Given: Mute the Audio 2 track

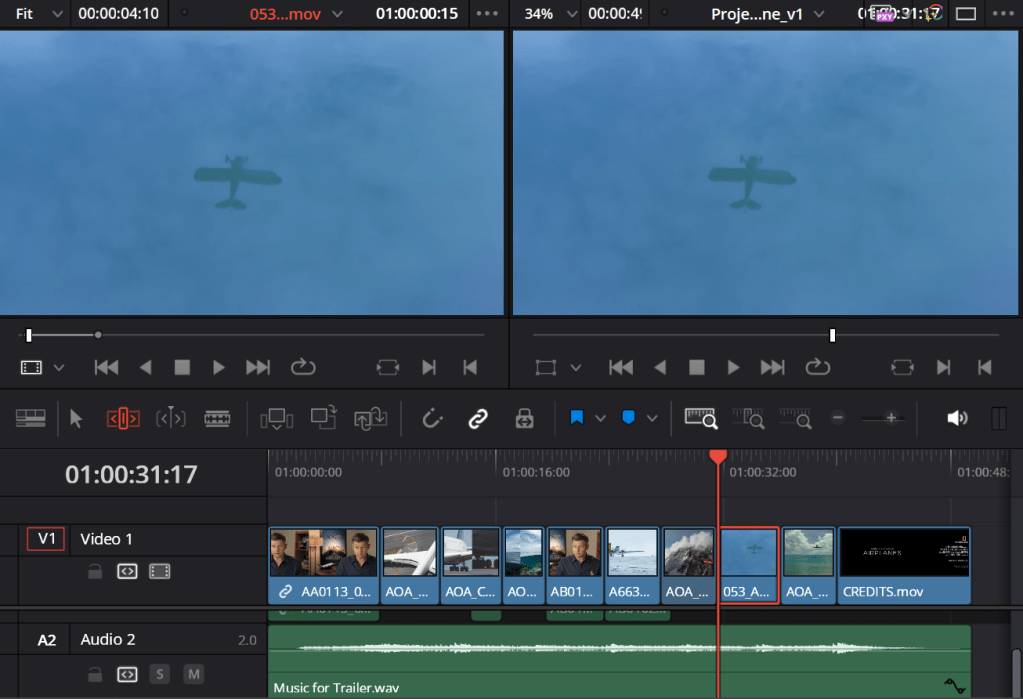Looking at the screenshot, I should [x=193, y=675].
